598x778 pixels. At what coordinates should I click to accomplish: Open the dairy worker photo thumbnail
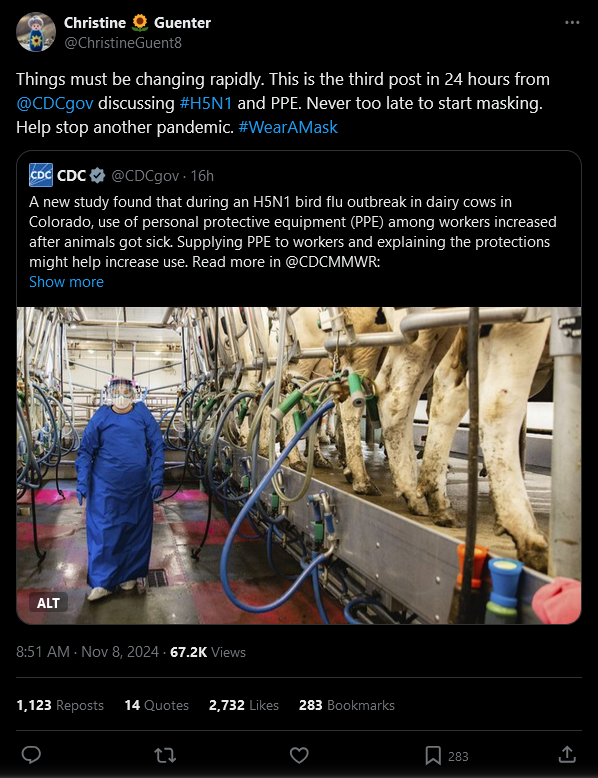pos(299,465)
